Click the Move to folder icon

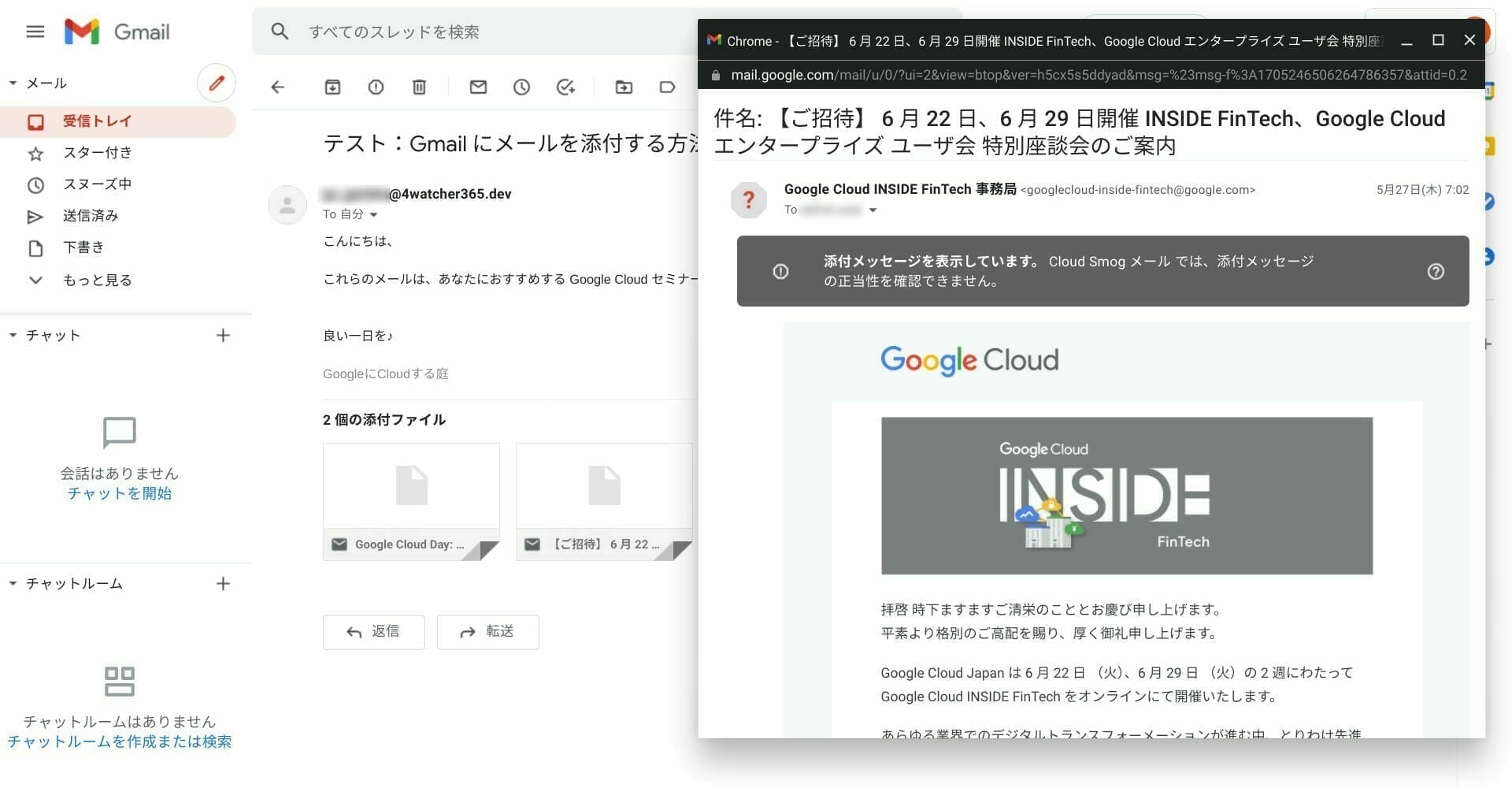[x=624, y=87]
